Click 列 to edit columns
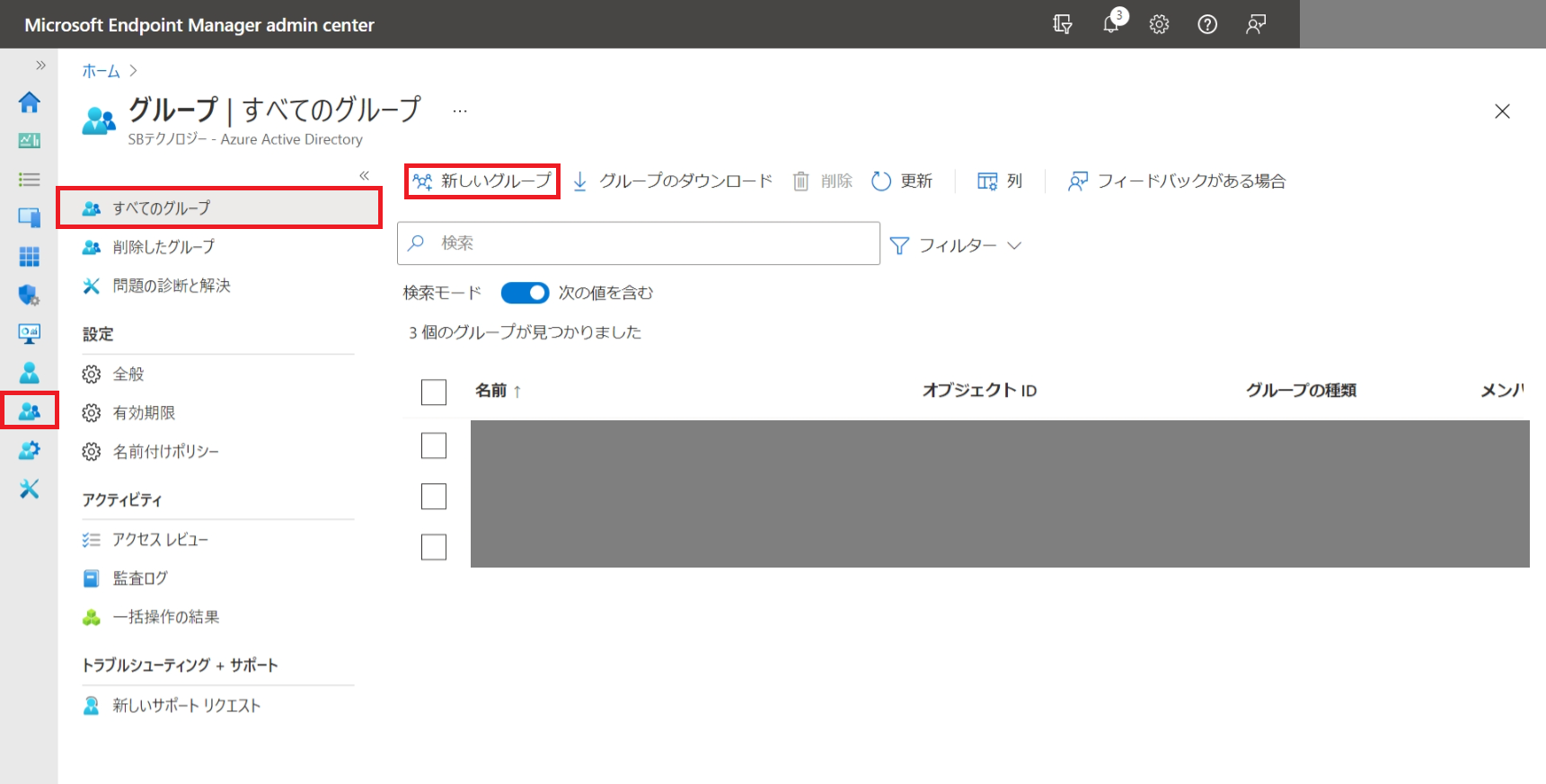1546x784 pixels. pyautogui.click(x=1000, y=181)
